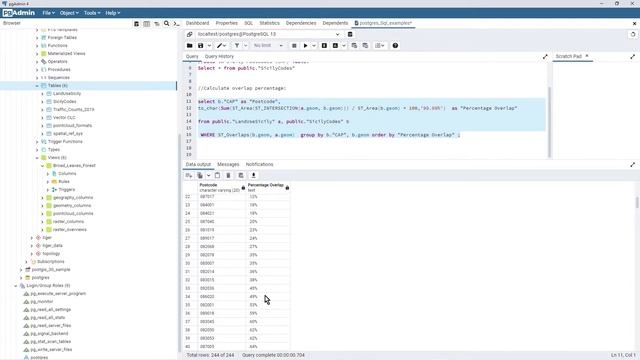Screen dimensions: 640x360
Task: Click the Save File disk icon
Action: (200, 46)
